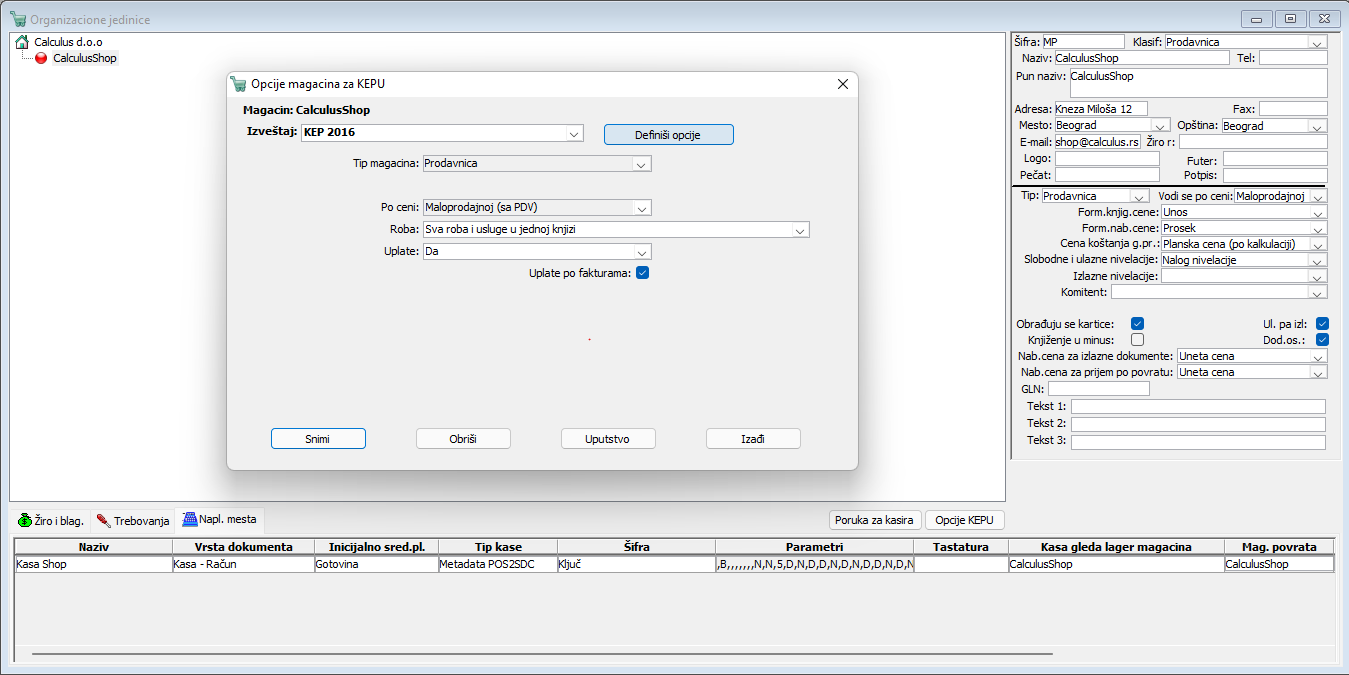Click the Calculus d.o.o house icon
The image size is (1349, 675).
[21, 42]
